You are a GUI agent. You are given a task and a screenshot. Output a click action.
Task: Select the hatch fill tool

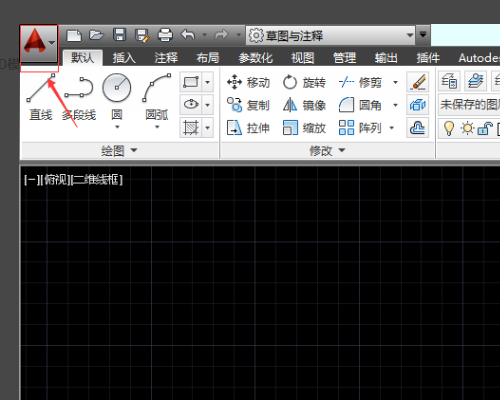click(191, 127)
